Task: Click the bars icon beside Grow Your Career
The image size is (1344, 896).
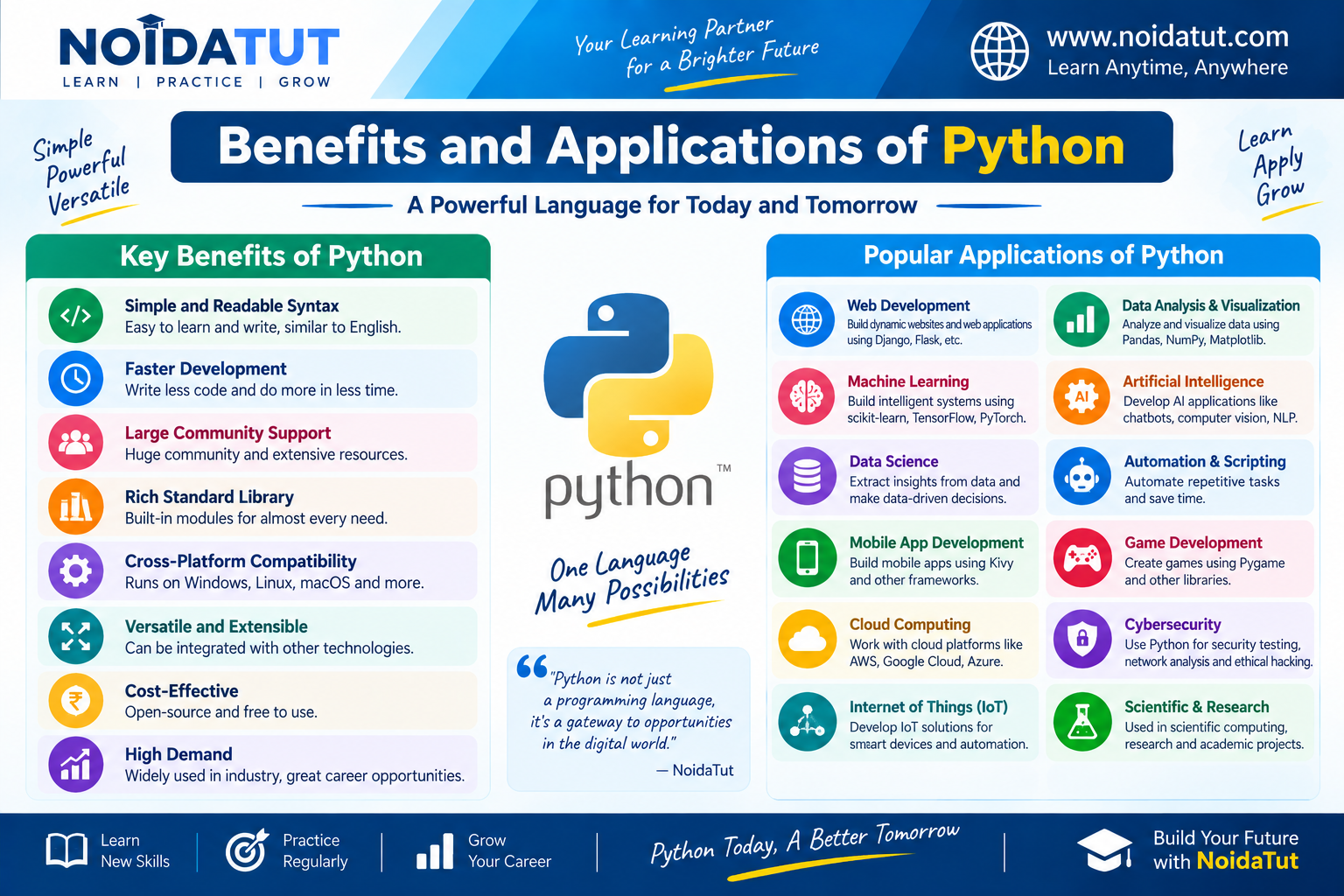Action: 435,851
